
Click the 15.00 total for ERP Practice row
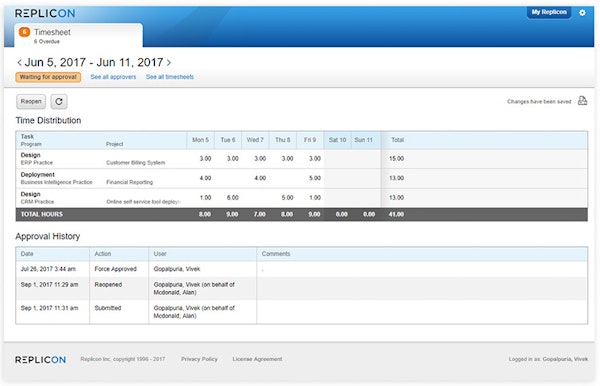396,158
